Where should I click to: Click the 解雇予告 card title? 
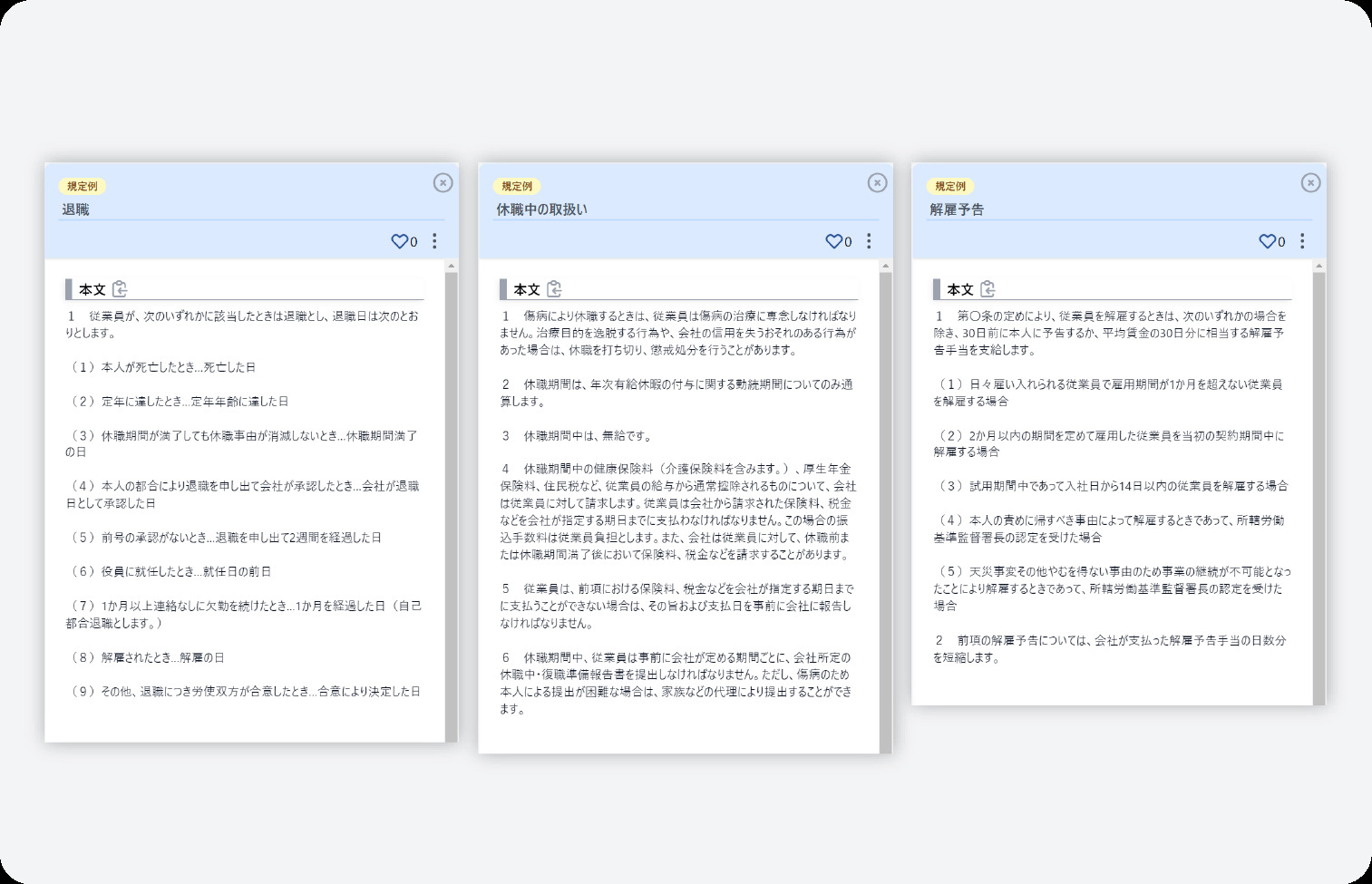(x=957, y=209)
